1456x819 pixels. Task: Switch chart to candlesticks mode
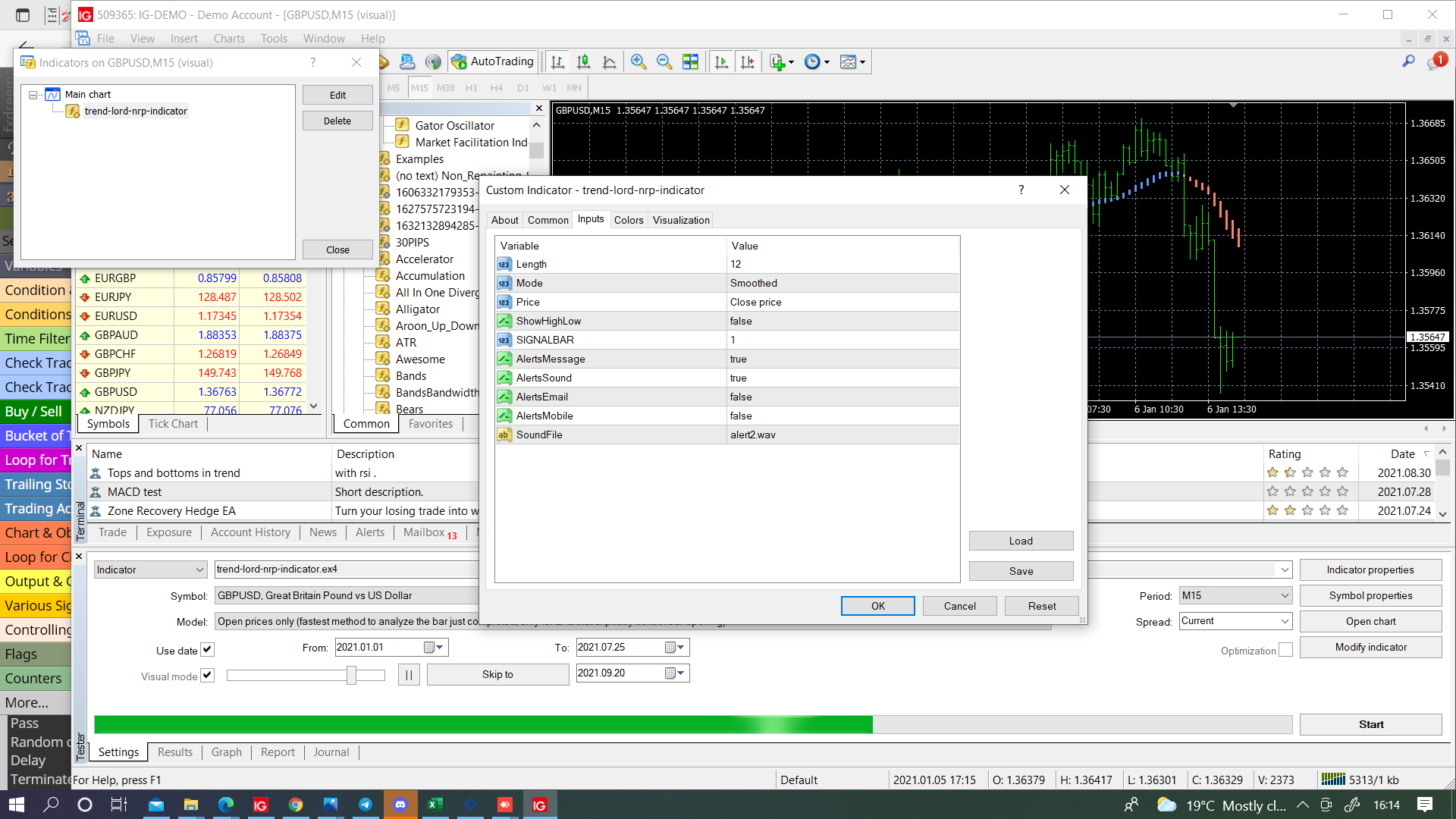click(583, 61)
